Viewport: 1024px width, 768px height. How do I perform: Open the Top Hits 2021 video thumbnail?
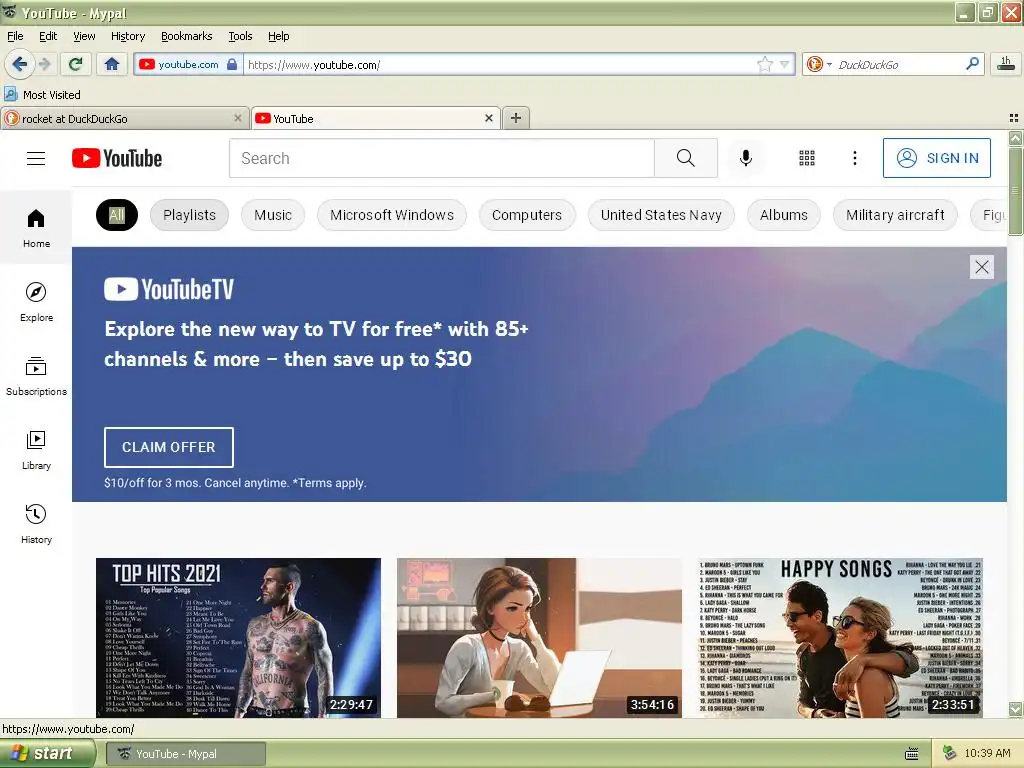point(238,638)
